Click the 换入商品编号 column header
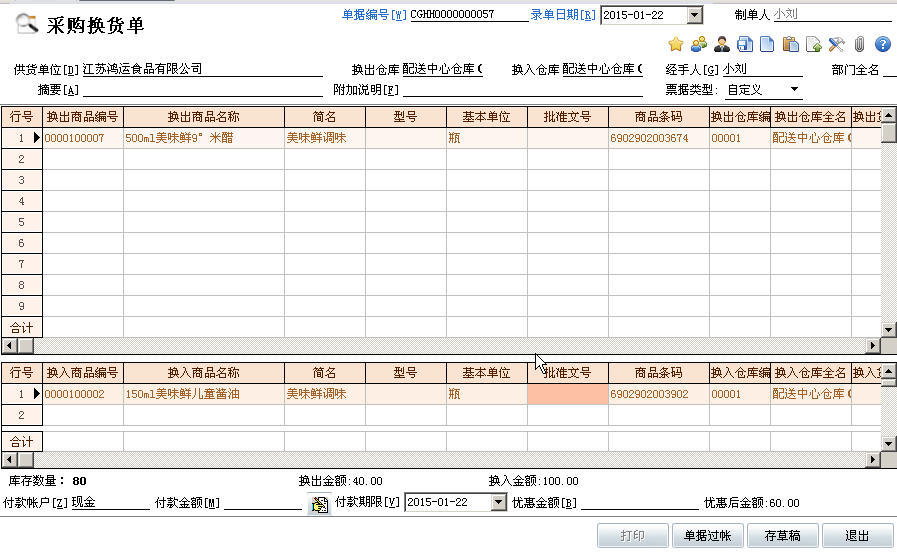Screen dimensions: 897x555 point(82,373)
